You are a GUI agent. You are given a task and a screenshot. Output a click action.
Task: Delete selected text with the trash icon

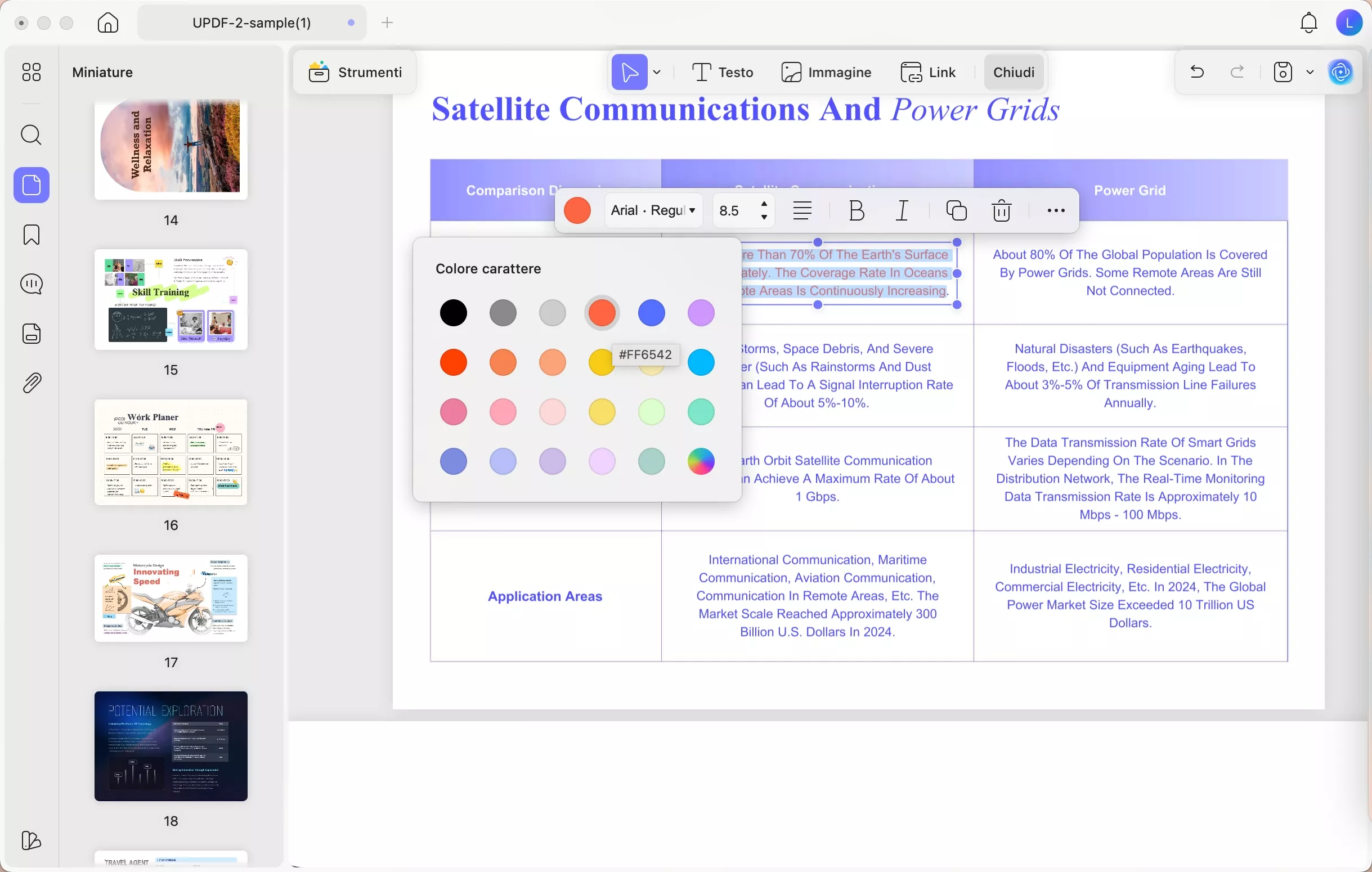pos(1002,211)
